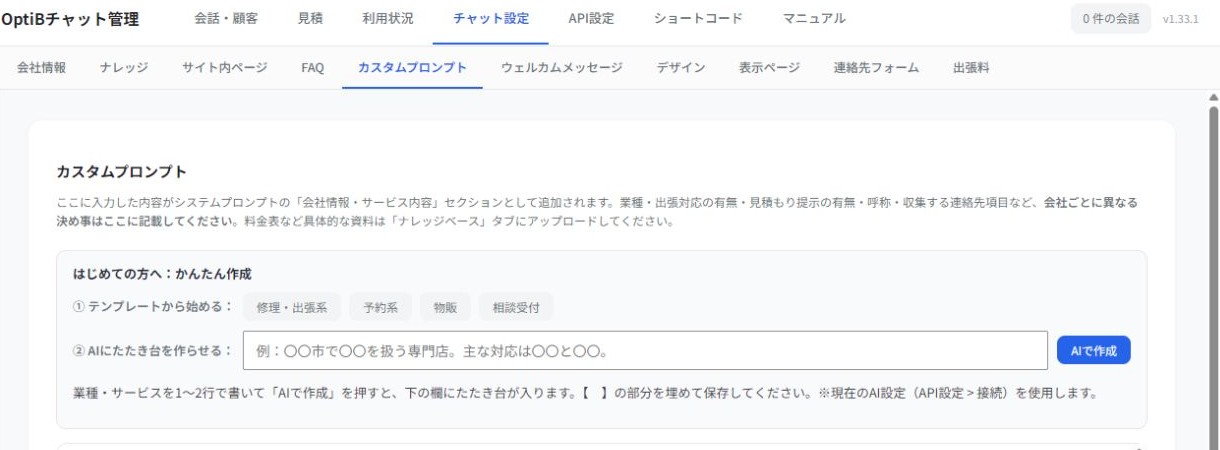The image size is (1220, 450).
Task: Click the AIで作成 button
Action: coord(1094,351)
